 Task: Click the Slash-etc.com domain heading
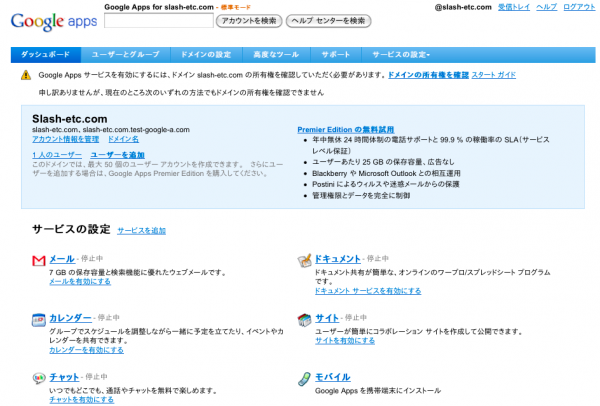pyautogui.click(x=70, y=119)
